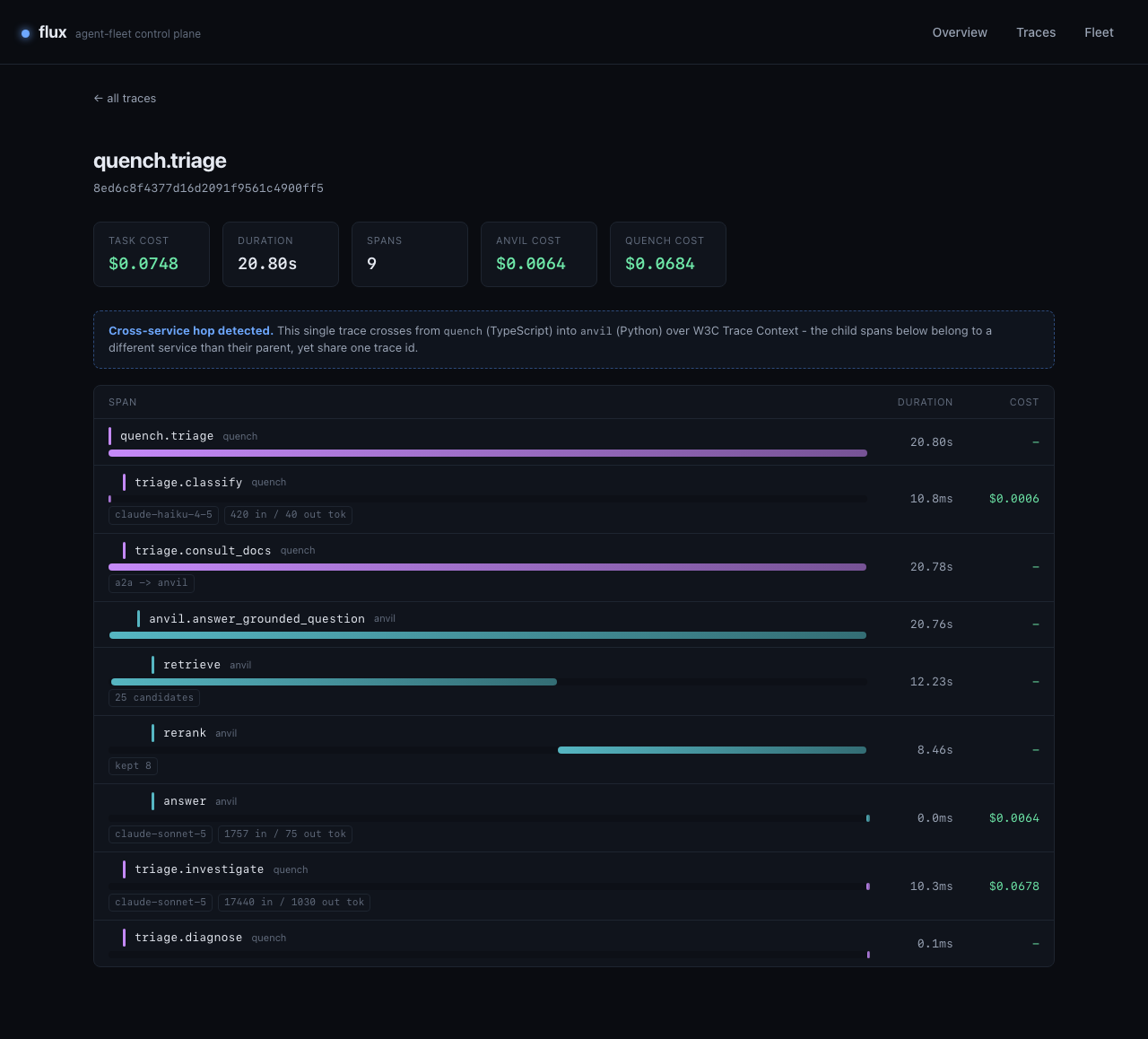Click claude-sonnet-5 tag under answer span
1148x1039 pixels.
coord(161,834)
